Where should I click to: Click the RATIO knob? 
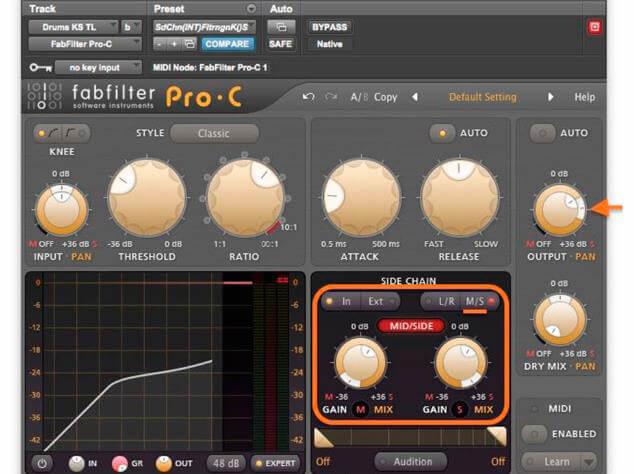coord(245,198)
